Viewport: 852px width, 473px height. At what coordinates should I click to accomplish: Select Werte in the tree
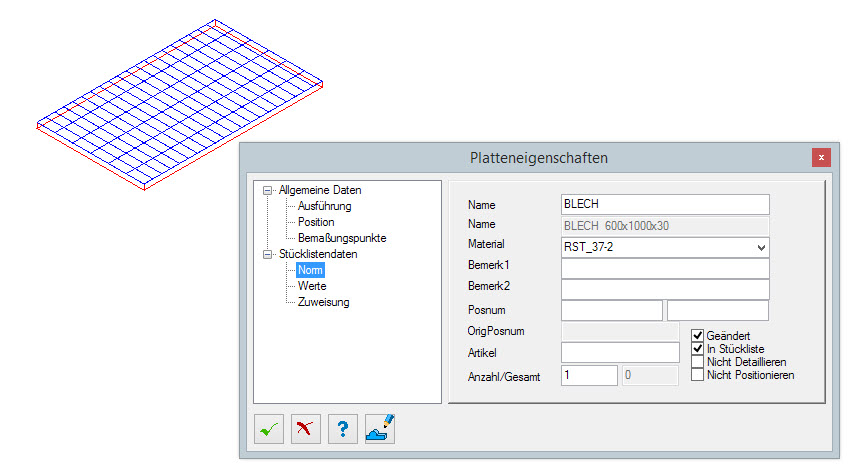pos(312,286)
